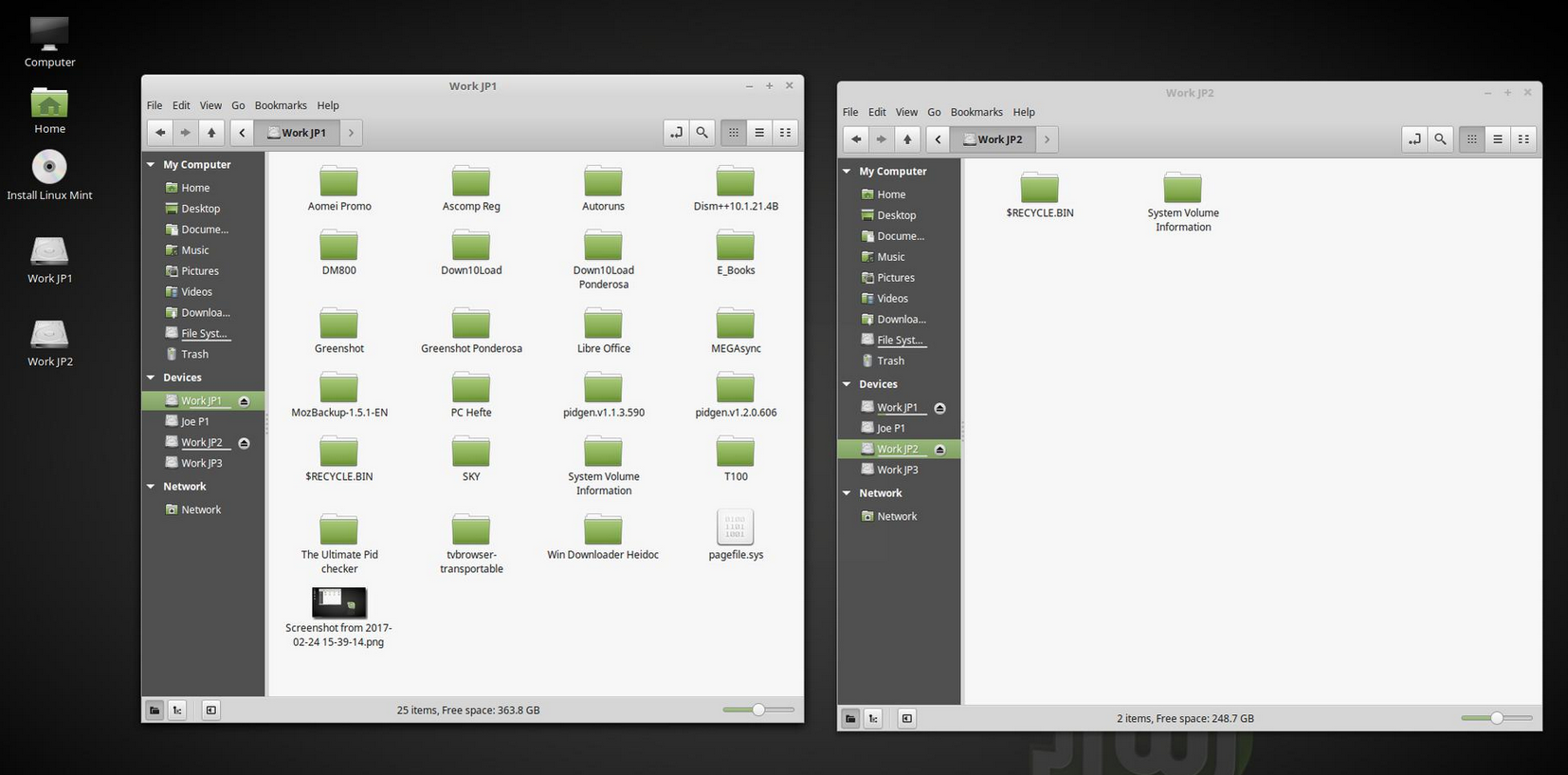Viewport: 1568px width, 775px height.
Task: Collapse Devices section in Work JP2 sidebar
Action: 847,384
